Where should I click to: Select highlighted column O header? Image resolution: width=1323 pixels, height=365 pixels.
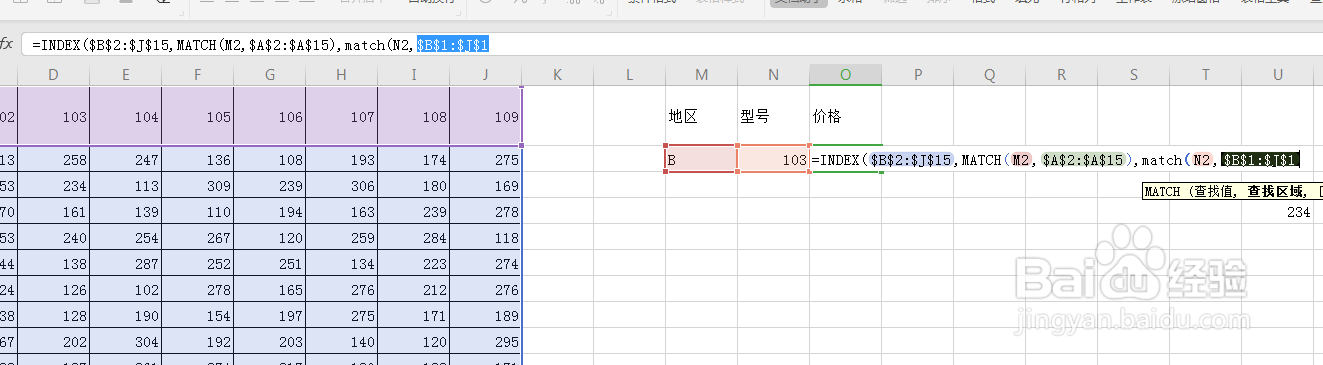tap(845, 75)
